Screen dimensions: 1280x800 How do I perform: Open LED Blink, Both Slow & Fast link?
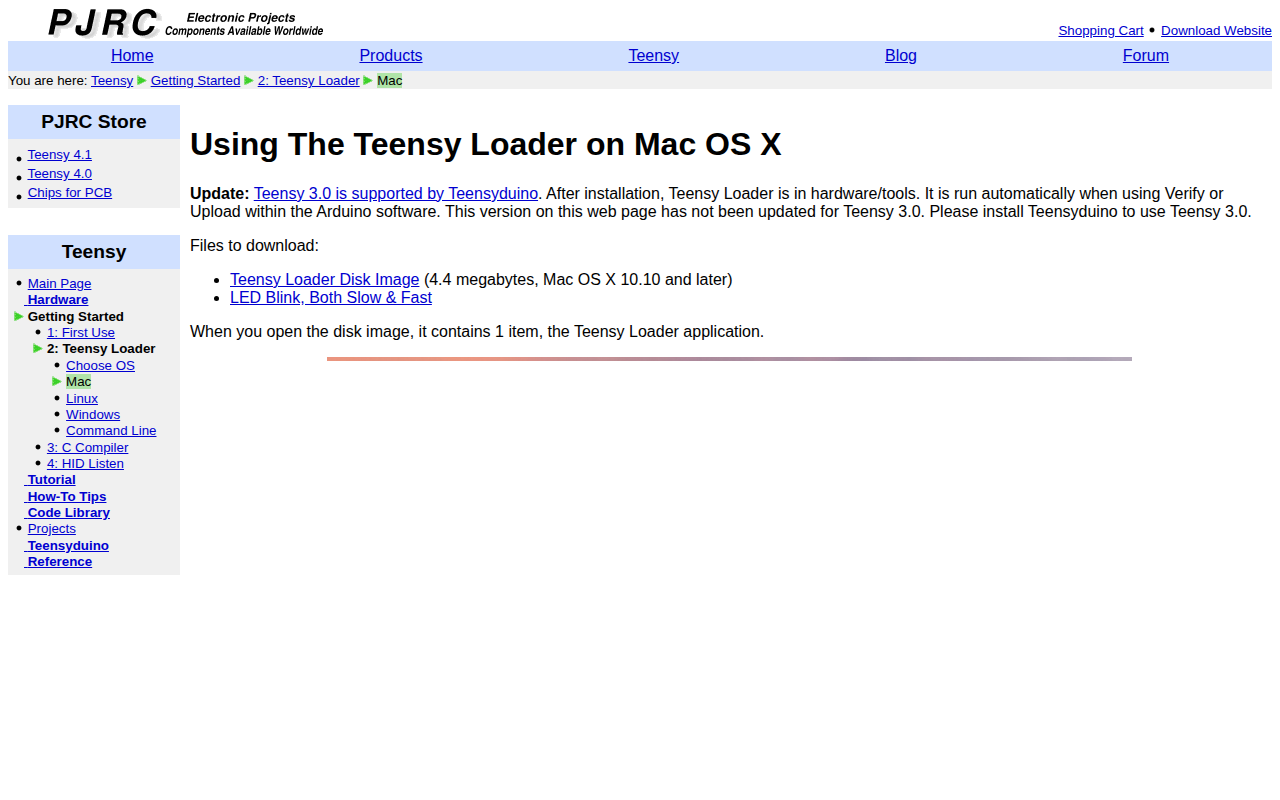click(331, 298)
